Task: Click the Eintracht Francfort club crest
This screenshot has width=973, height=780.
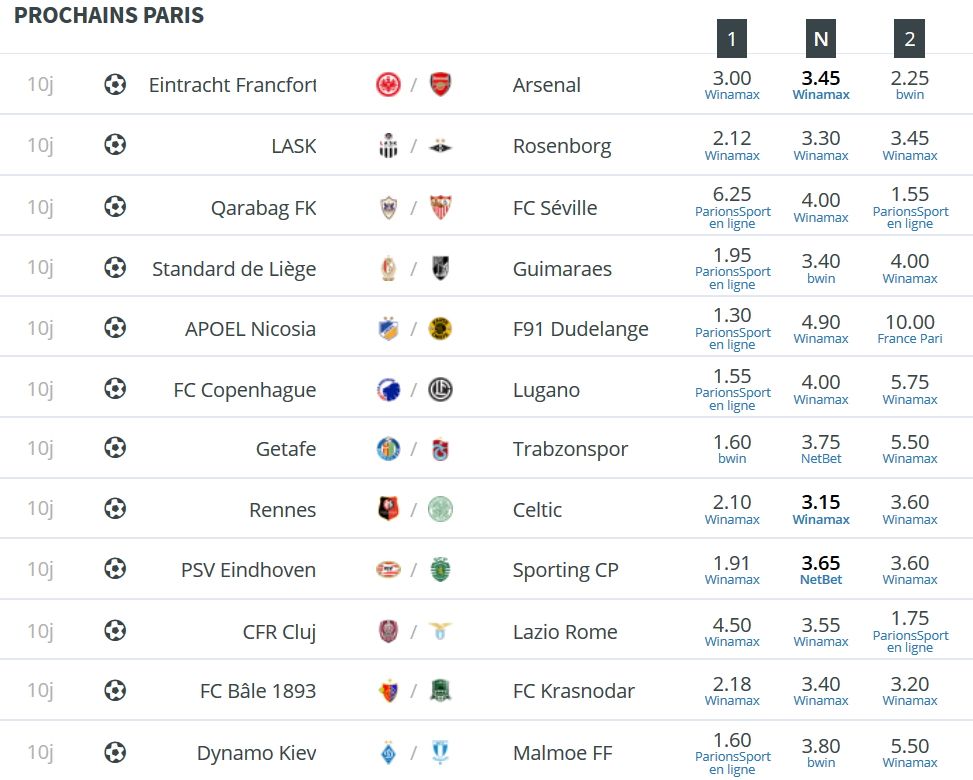Action: click(388, 84)
